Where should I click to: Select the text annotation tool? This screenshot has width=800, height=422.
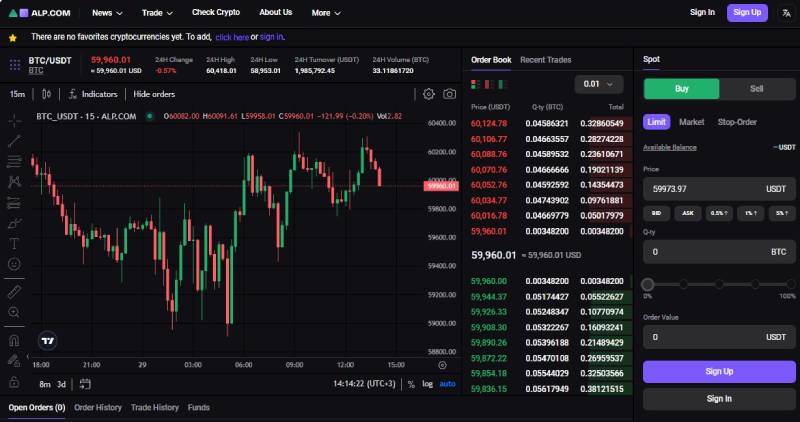pos(14,244)
